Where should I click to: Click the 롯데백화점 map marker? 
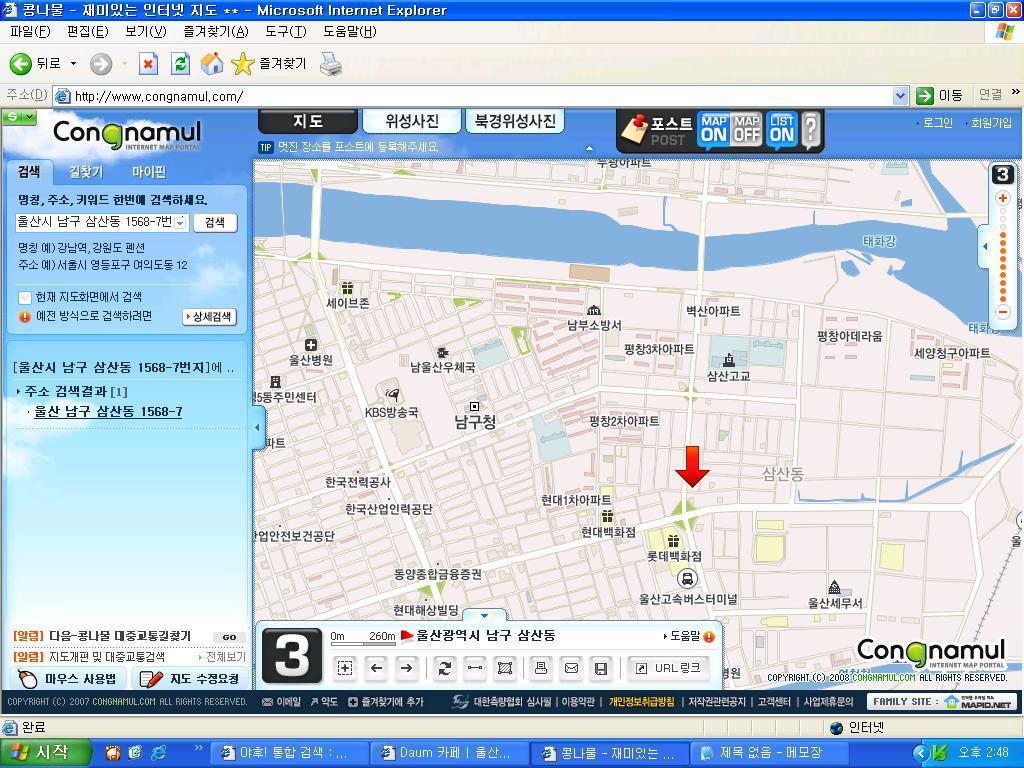tap(673, 541)
